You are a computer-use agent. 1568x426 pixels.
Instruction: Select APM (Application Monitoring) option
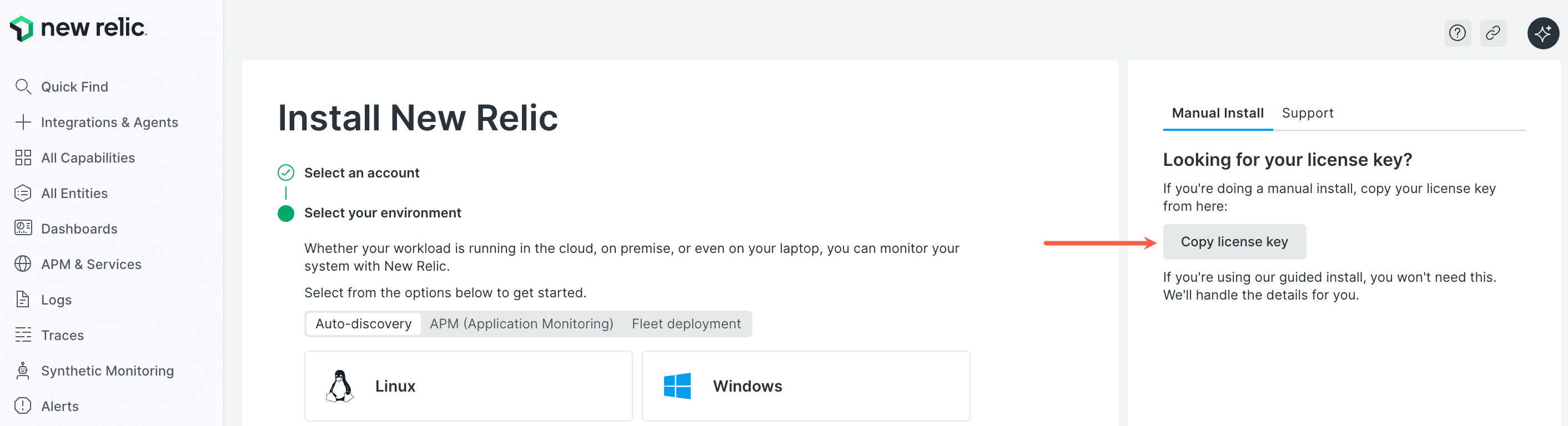pos(521,324)
